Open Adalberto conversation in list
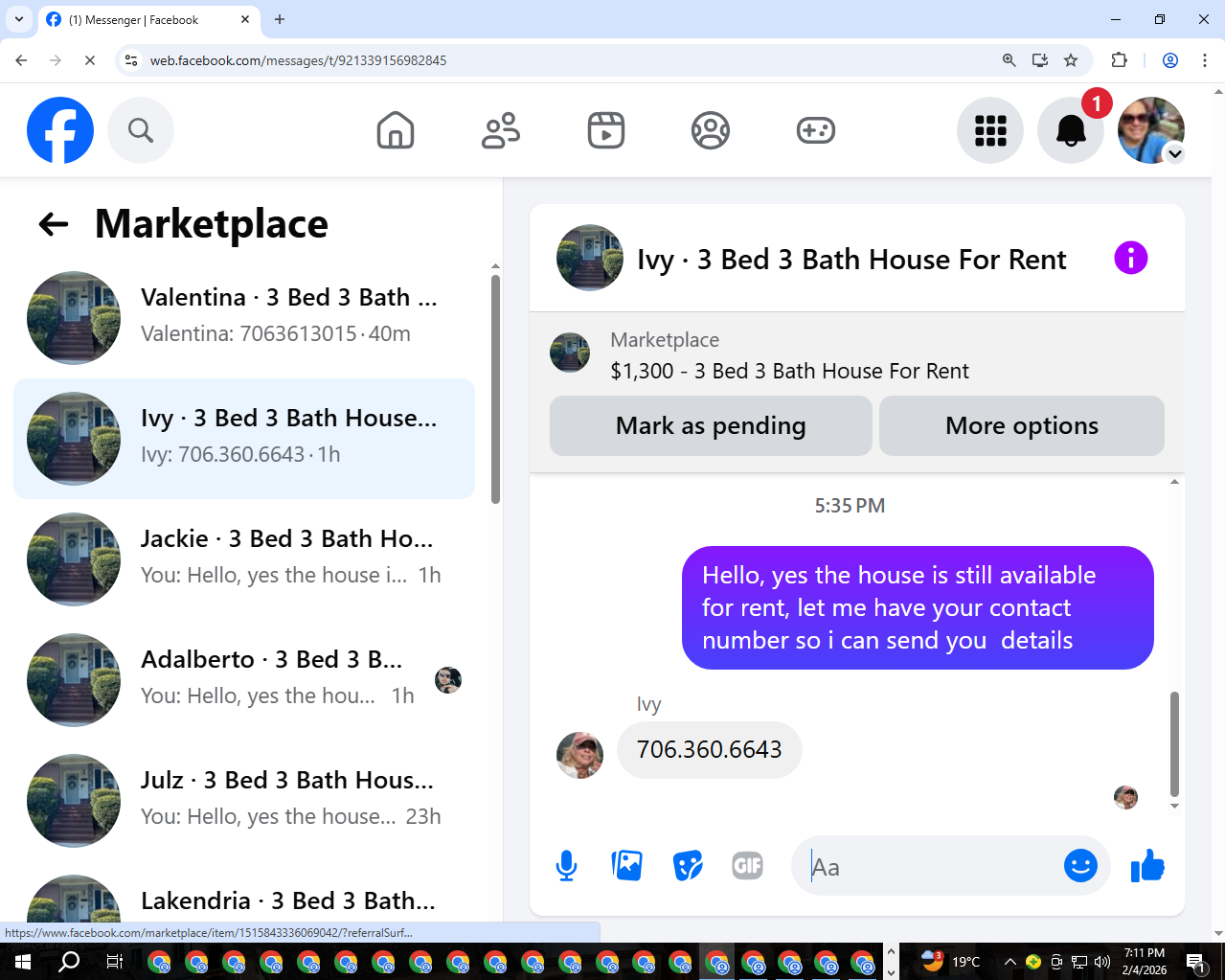Image resolution: width=1225 pixels, height=980 pixels. (244, 680)
